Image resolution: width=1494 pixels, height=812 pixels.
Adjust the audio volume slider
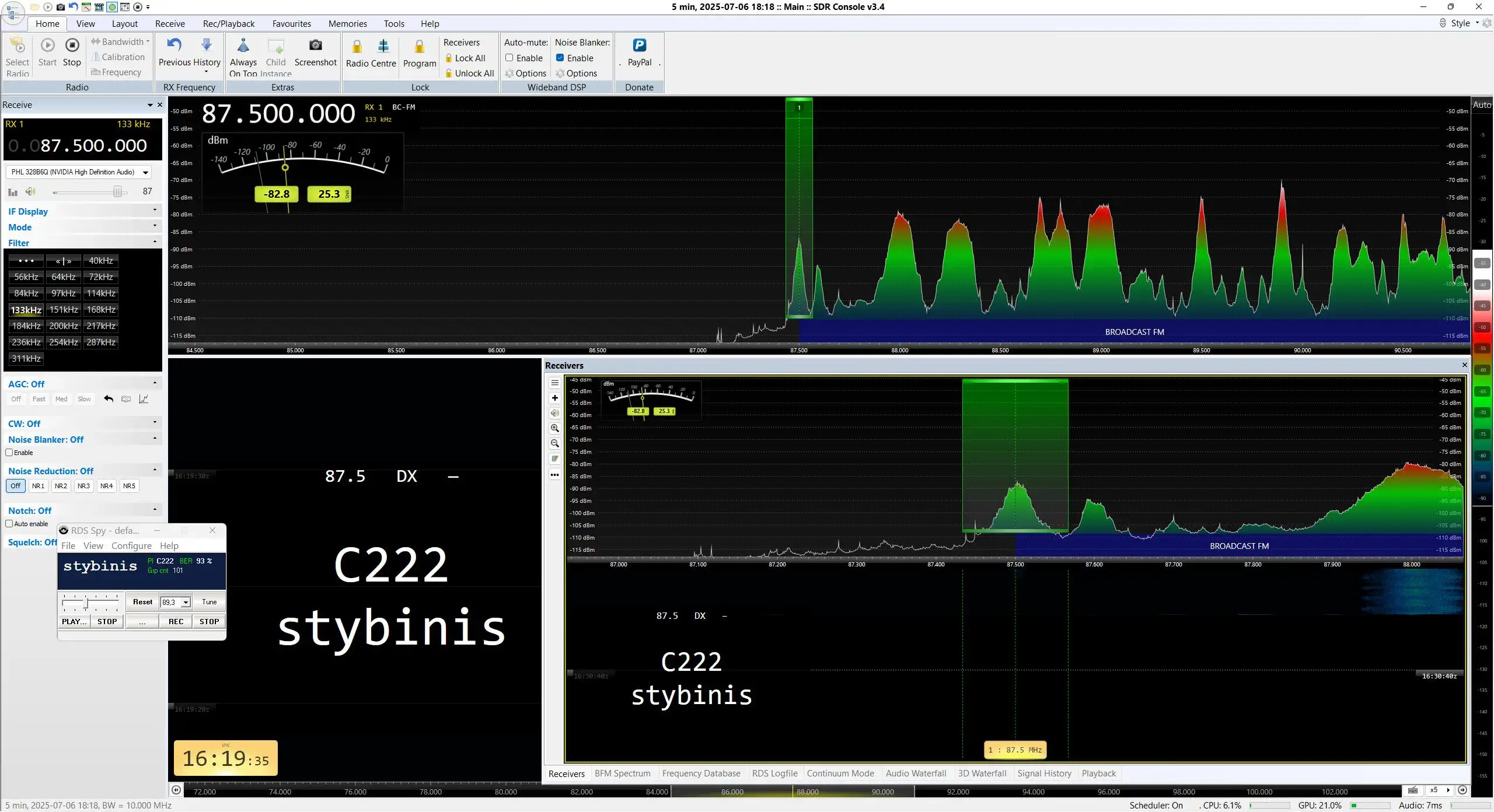(118, 192)
